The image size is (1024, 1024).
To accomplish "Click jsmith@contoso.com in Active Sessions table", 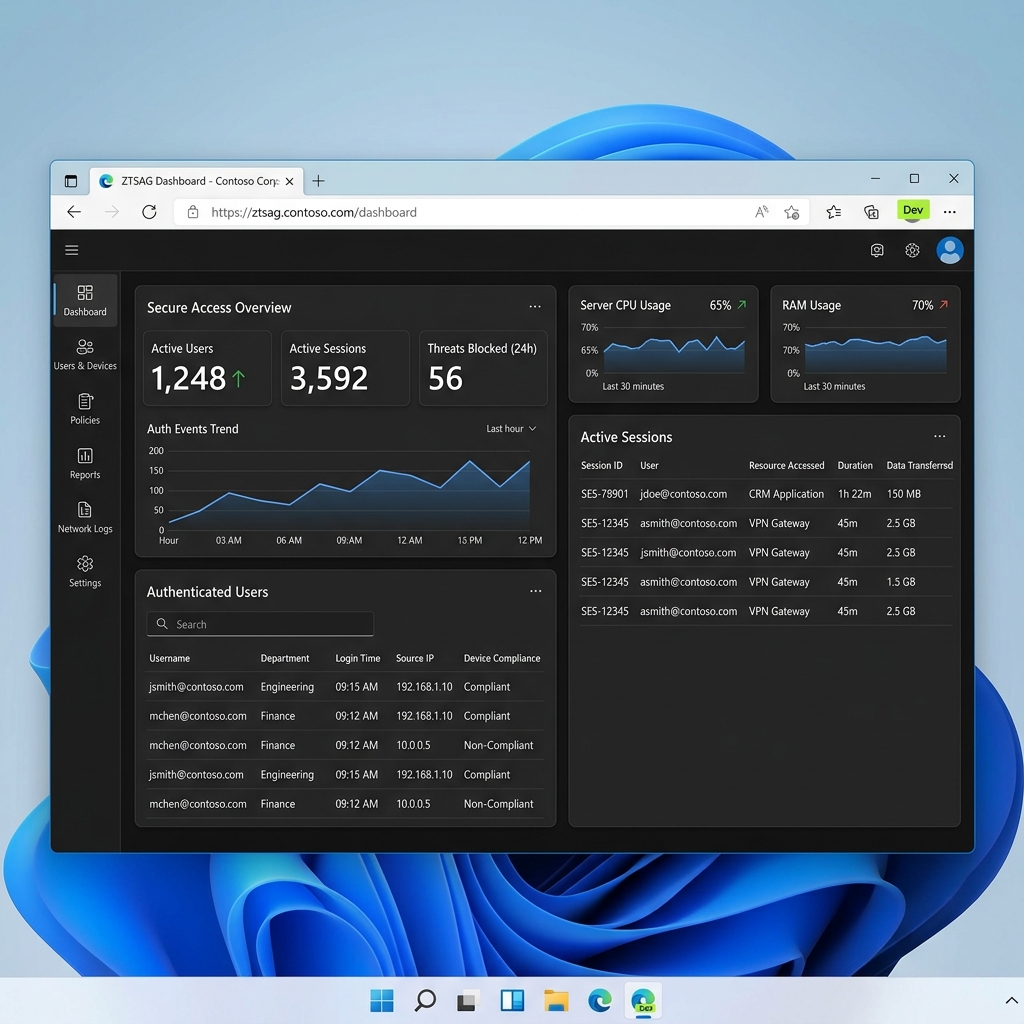I will [x=688, y=552].
